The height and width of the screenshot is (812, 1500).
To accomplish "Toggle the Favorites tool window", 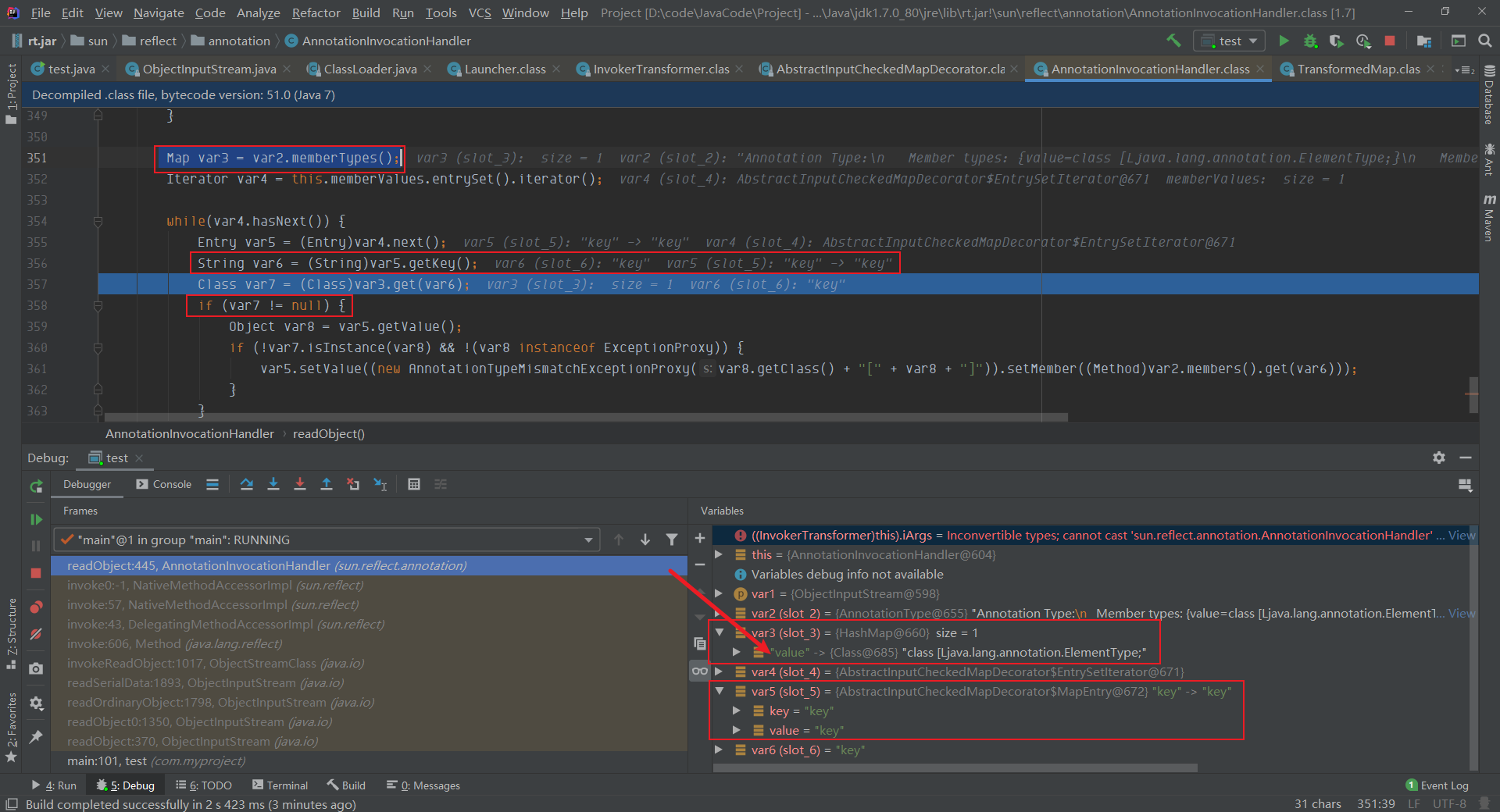I will (x=11, y=728).
